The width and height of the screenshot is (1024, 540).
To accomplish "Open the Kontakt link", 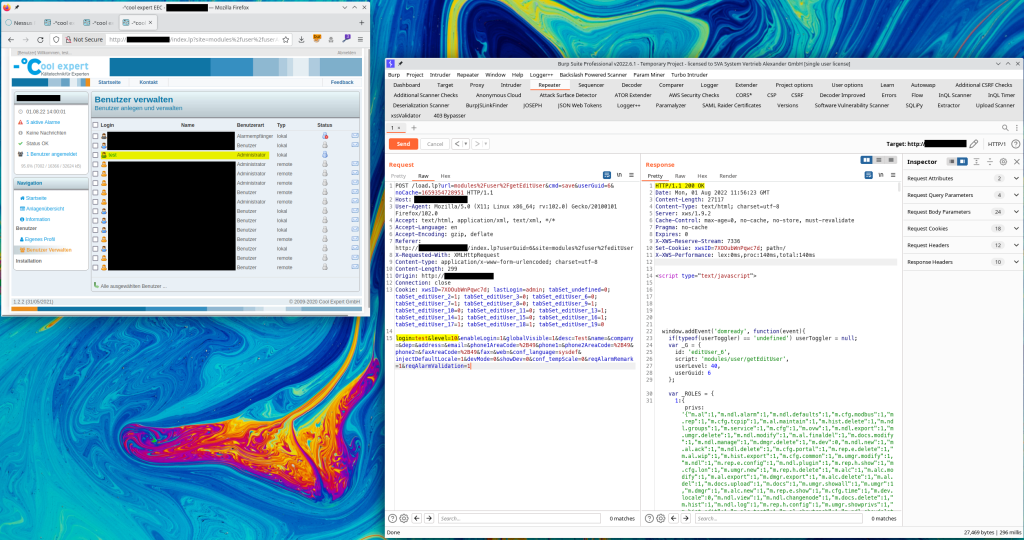I will tap(148, 82).
